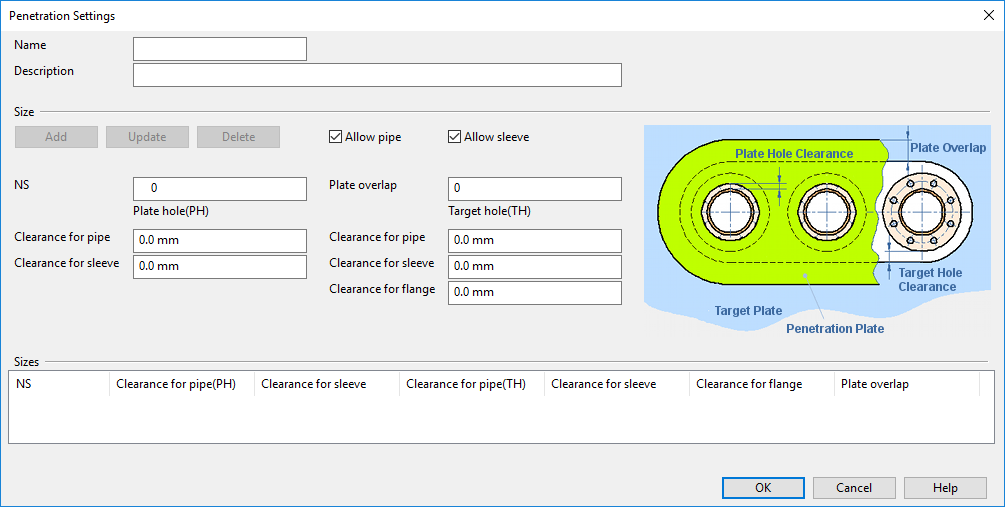Select the Plate overlap column header
The image size is (1005, 507).
pos(907,384)
